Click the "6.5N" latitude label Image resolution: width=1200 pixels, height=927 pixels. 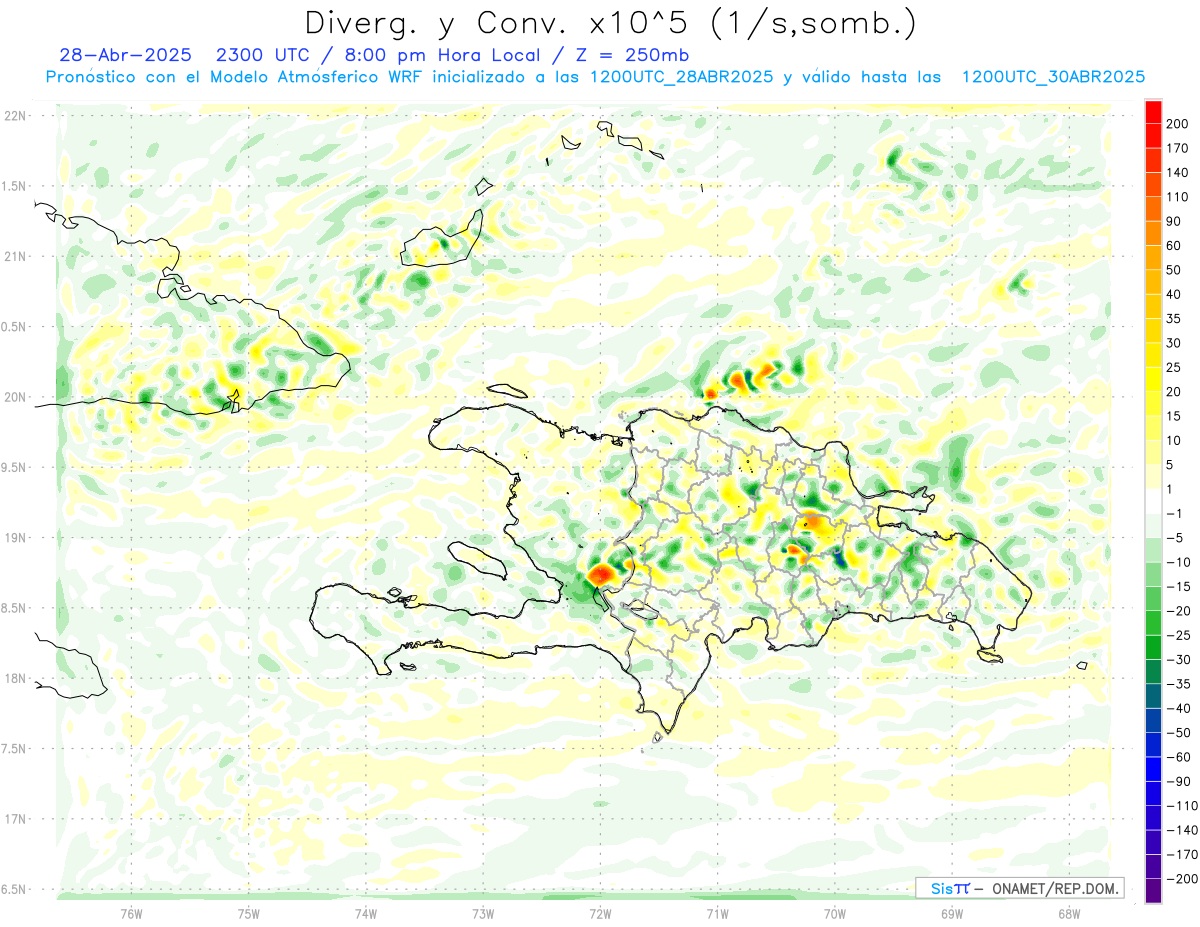pos(15,889)
